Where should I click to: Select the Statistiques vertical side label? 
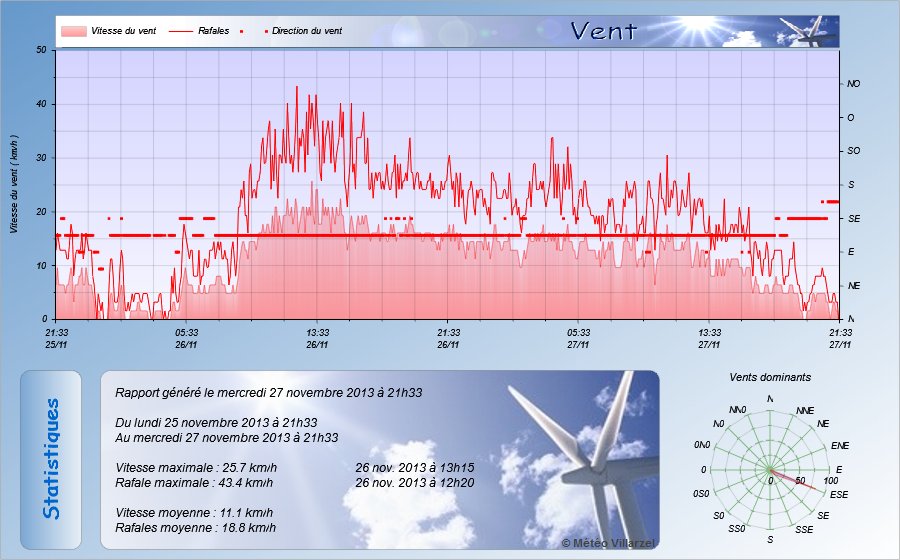click(51, 459)
